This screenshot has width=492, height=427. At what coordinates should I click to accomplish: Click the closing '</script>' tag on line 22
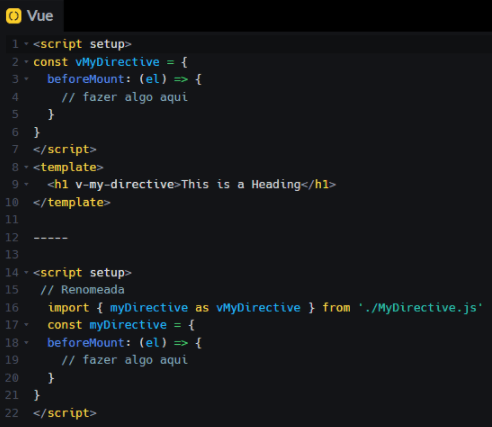pyautogui.click(x=65, y=413)
